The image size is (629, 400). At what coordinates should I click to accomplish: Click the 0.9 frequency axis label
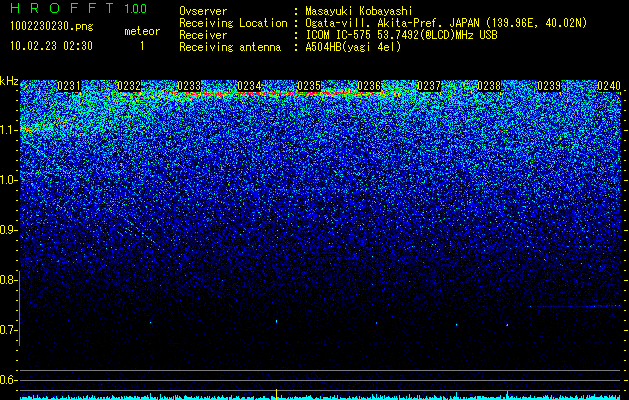(x=7, y=230)
